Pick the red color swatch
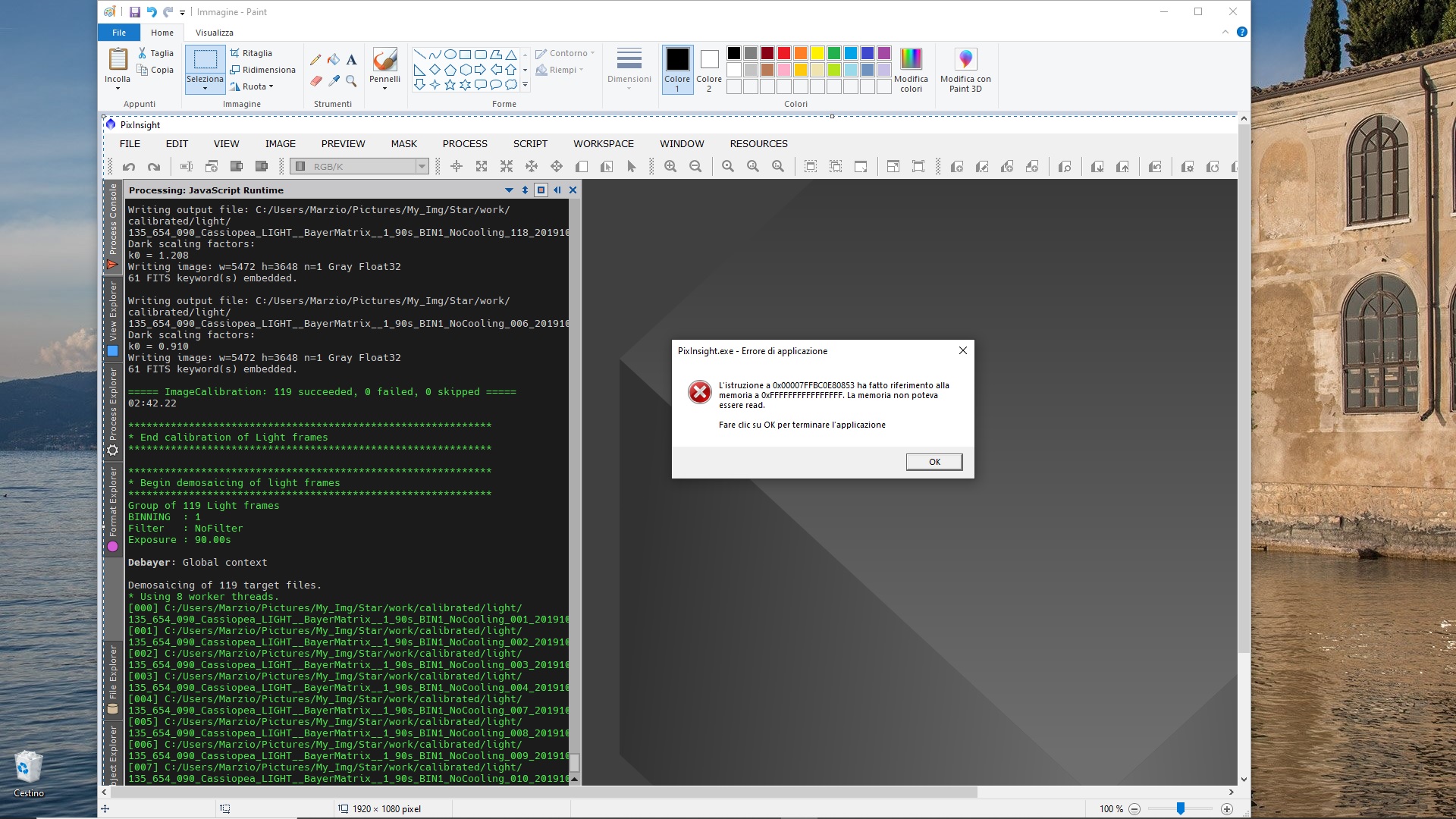The image size is (1456, 819). click(784, 53)
